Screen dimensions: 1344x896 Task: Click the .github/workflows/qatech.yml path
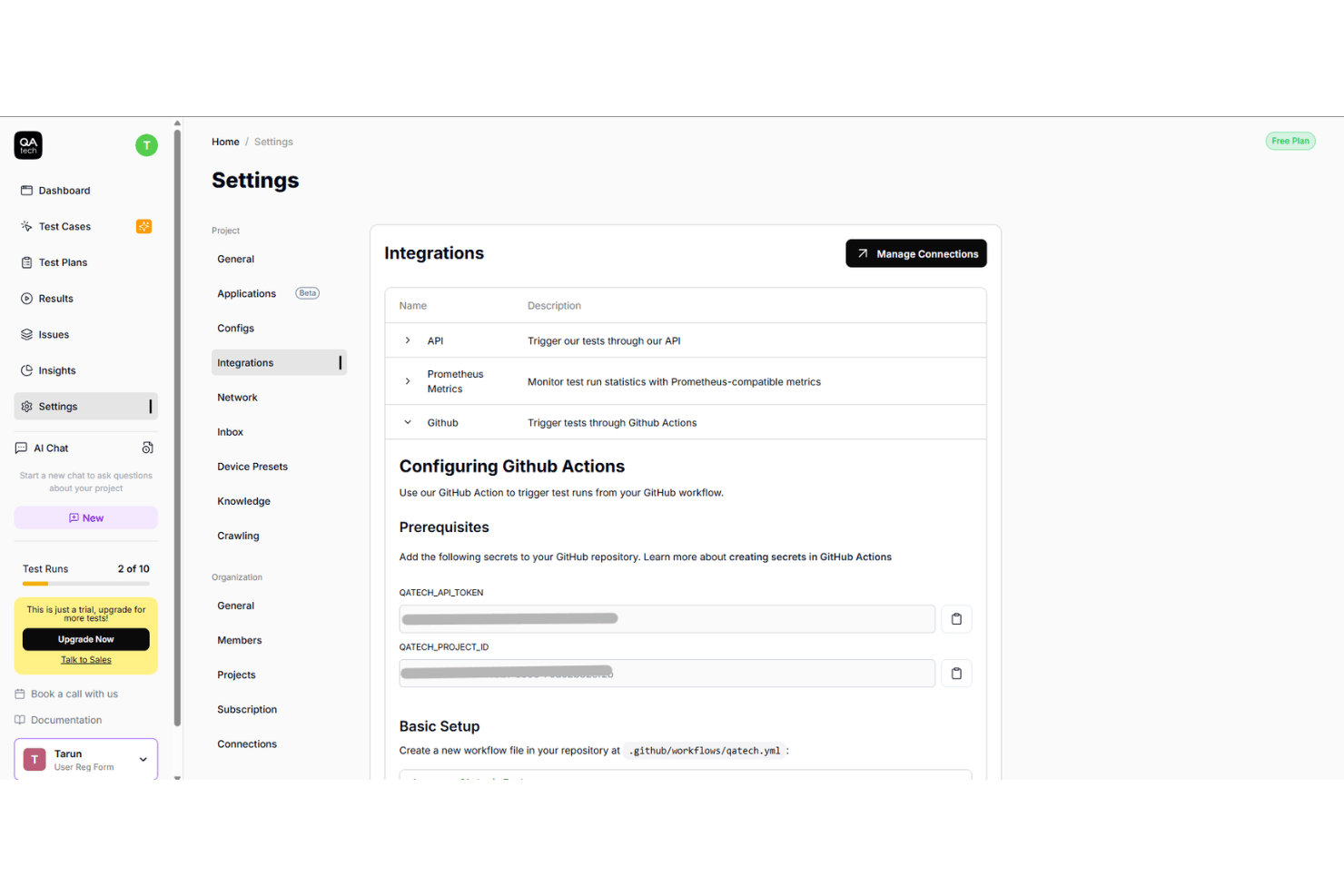click(707, 751)
